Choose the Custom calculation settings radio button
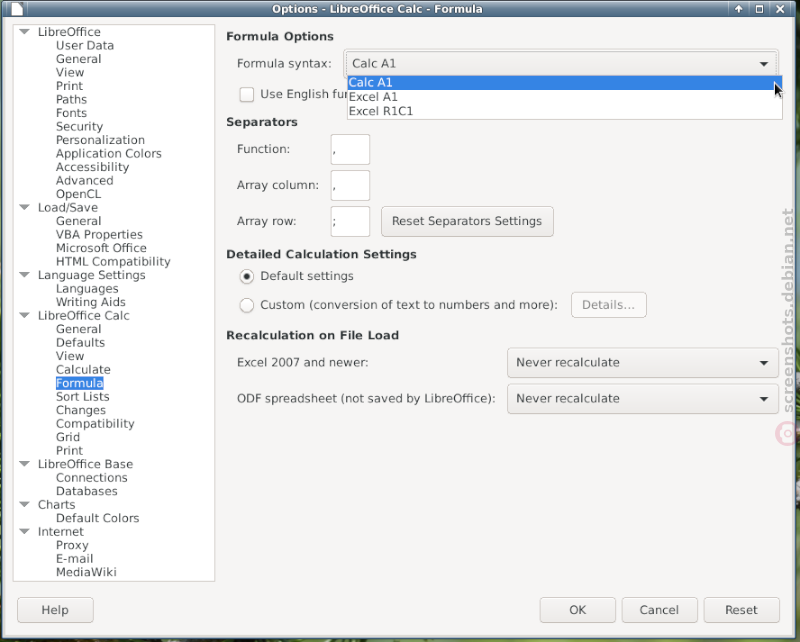Image resolution: width=800 pixels, height=642 pixels. tap(247, 305)
